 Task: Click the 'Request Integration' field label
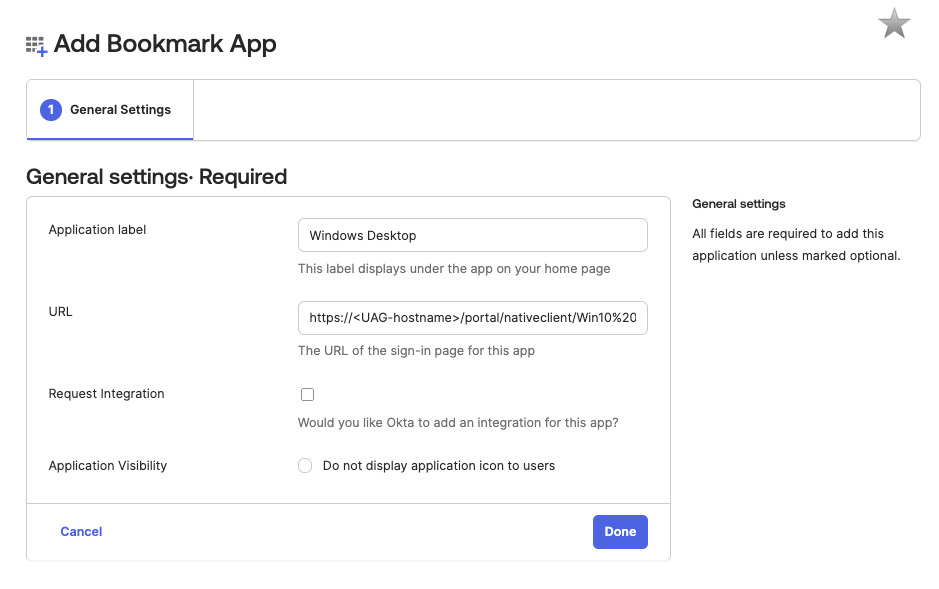click(106, 394)
